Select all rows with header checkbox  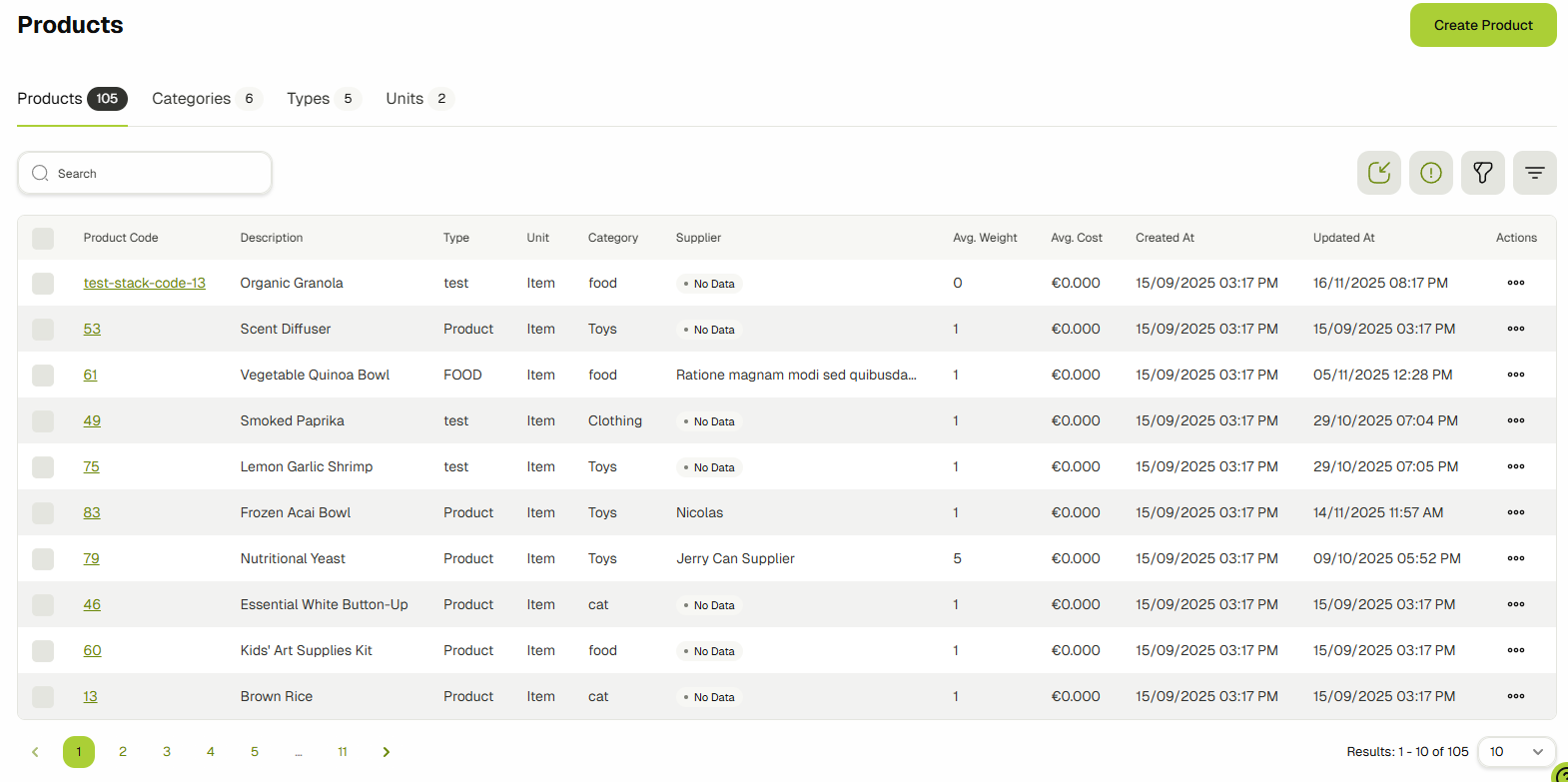pos(43,238)
